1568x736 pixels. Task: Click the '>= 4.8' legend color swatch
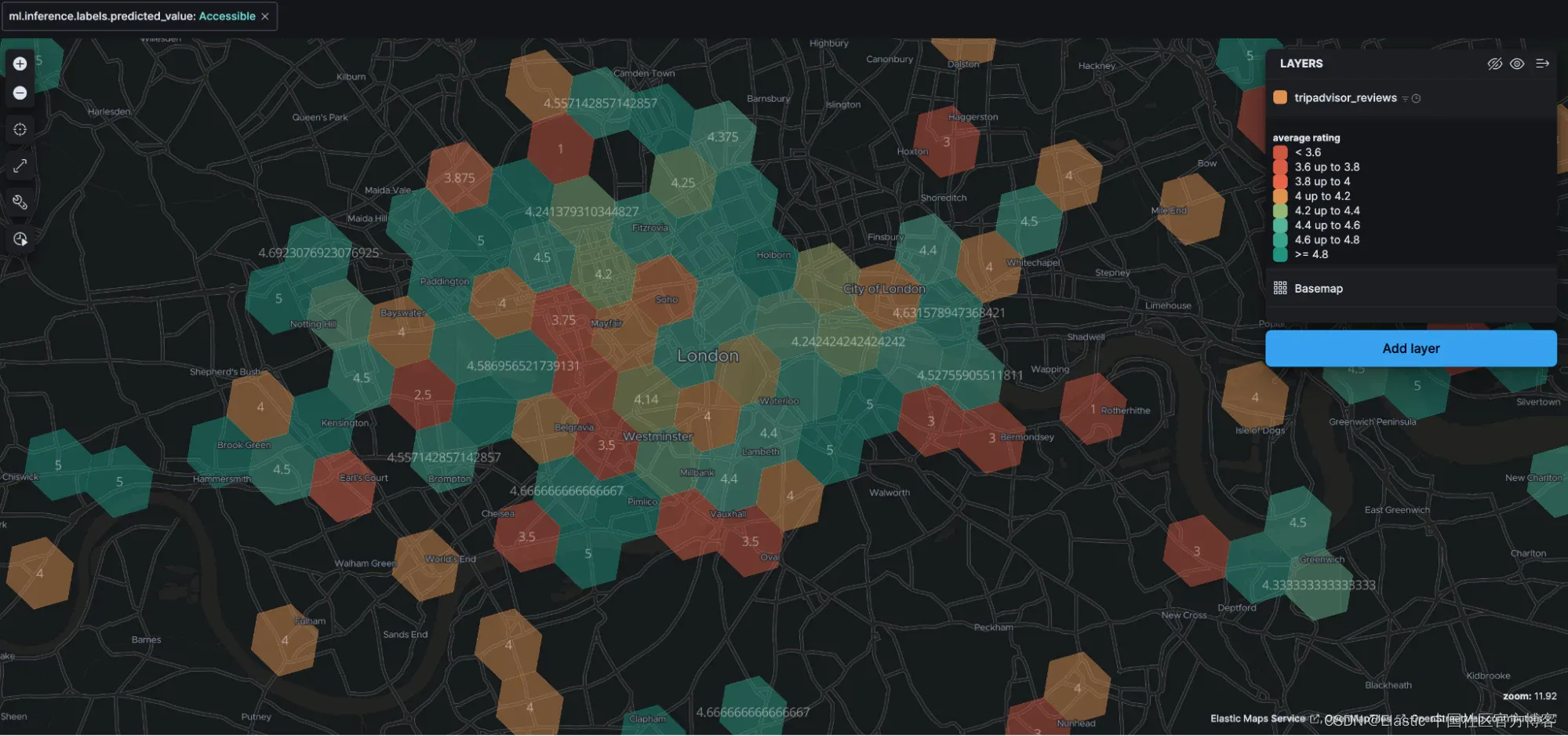point(1280,254)
